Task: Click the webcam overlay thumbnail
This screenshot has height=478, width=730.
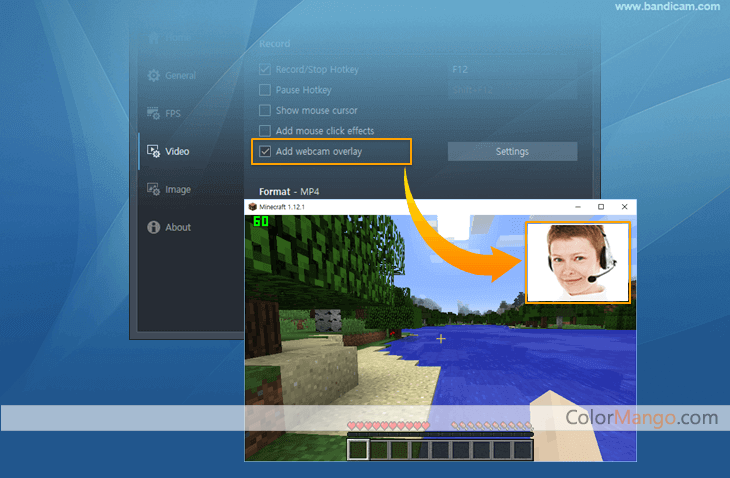Action: tap(579, 262)
